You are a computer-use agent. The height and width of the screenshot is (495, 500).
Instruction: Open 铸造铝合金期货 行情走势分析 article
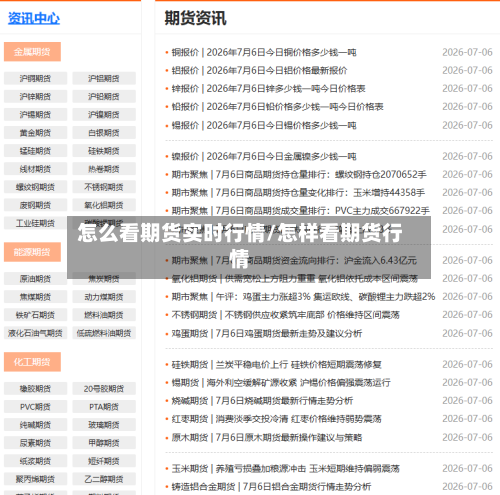click(271, 486)
